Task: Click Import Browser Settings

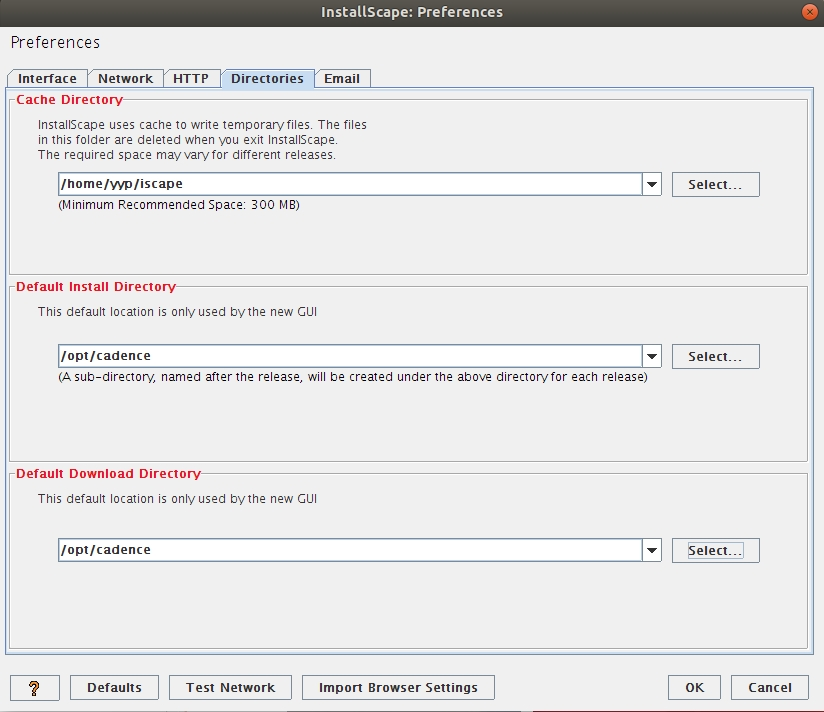Action: click(398, 687)
